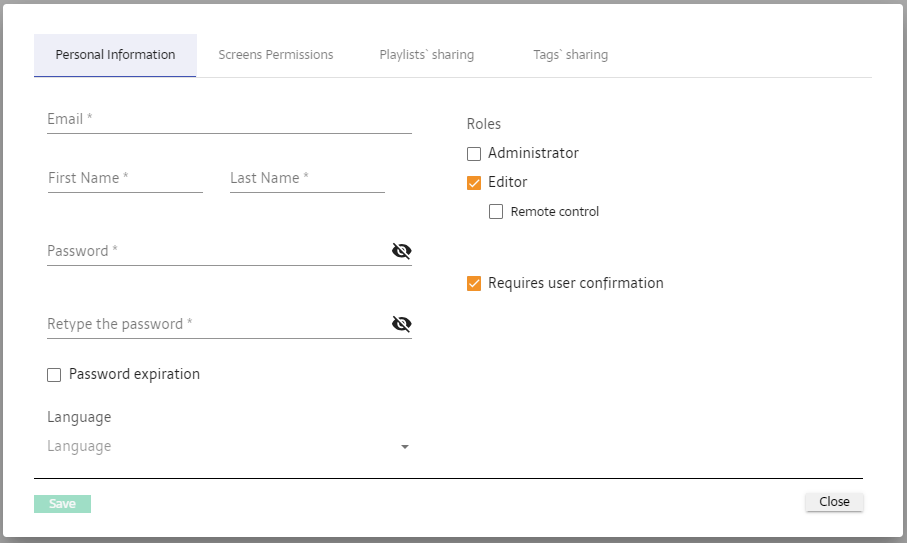Focus the Retype the password field
This screenshot has height=543, width=907.
[215, 324]
